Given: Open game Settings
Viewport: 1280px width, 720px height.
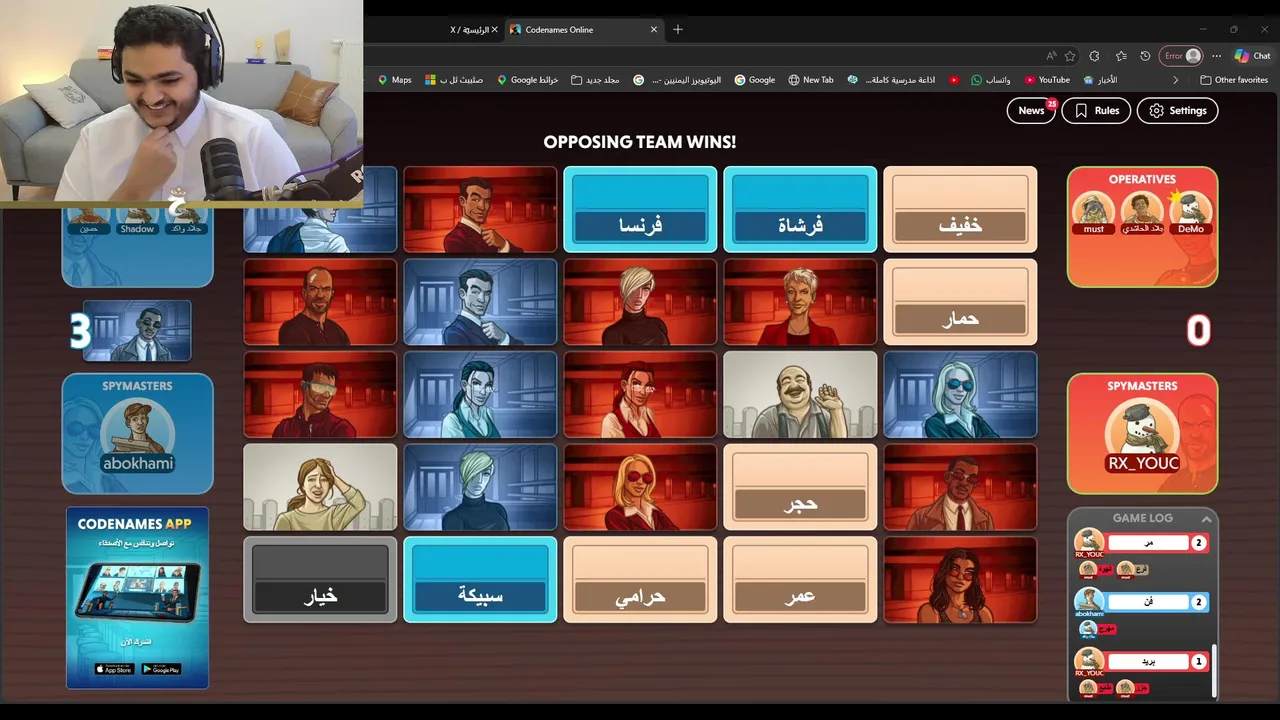Looking at the screenshot, I should 1177,111.
